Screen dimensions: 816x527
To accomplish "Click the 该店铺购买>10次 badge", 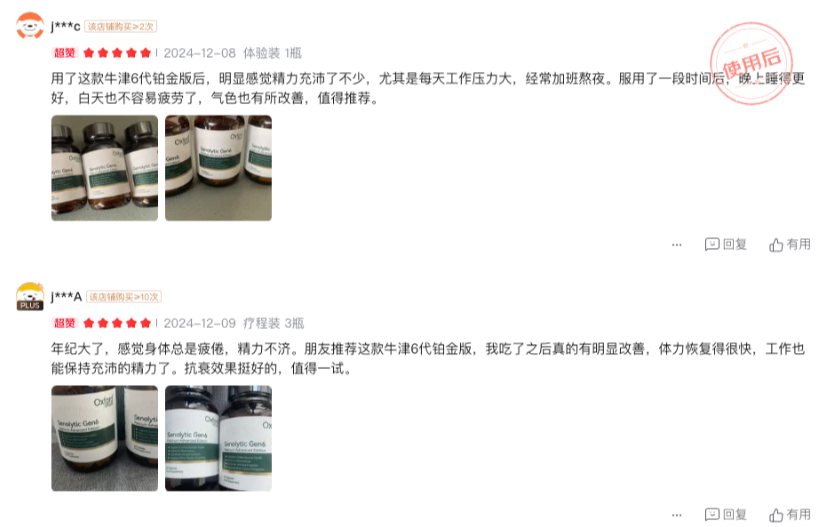I will click(x=124, y=297).
